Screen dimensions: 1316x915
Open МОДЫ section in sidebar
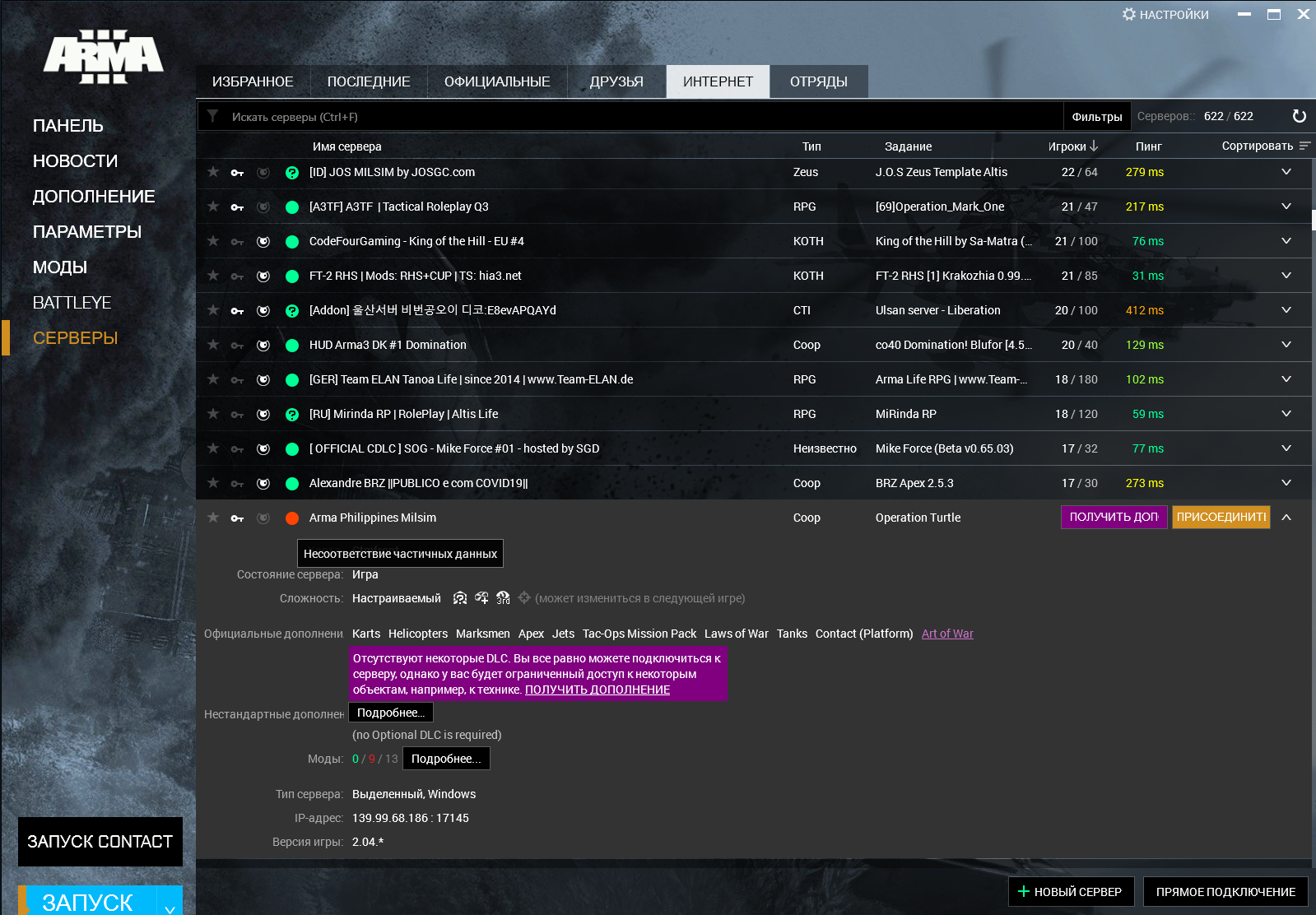[x=60, y=267]
